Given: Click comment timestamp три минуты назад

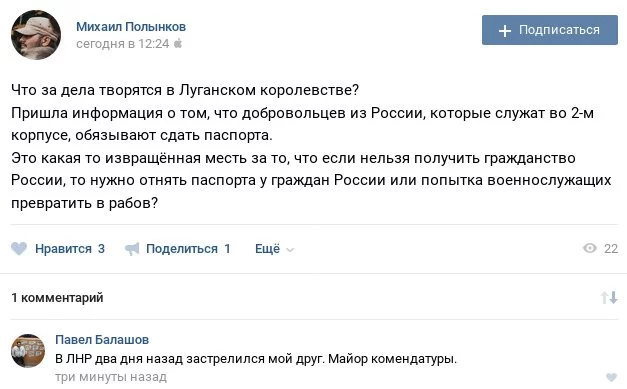Looking at the screenshot, I should (111, 377).
